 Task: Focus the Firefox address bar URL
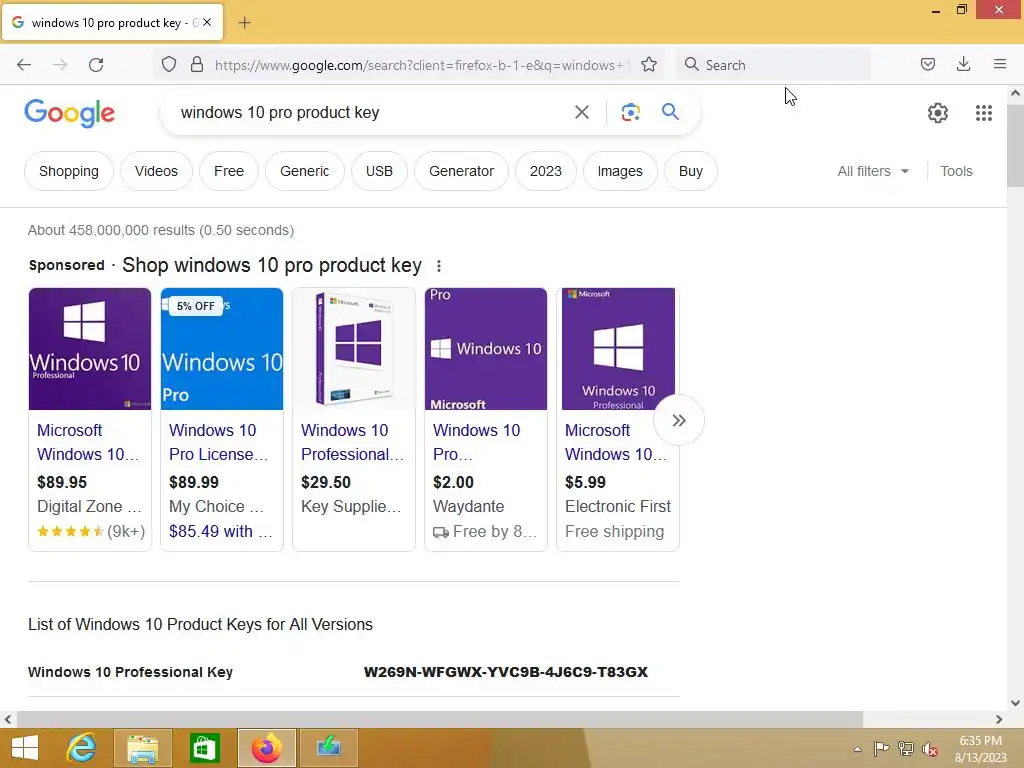tap(422, 65)
